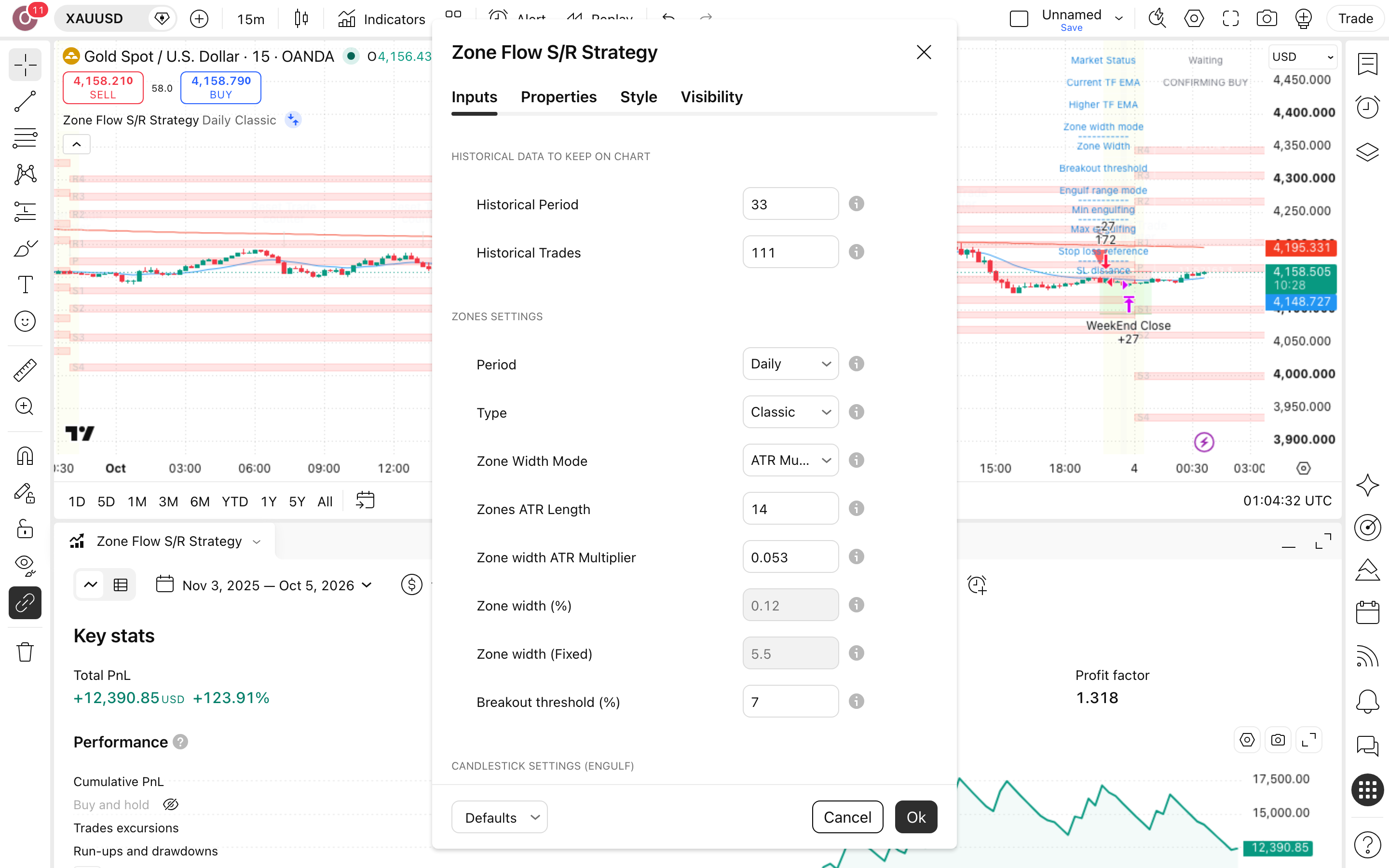1389x868 pixels.
Task: Take a chart snapshot with camera icon
Action: (1267, 18)
